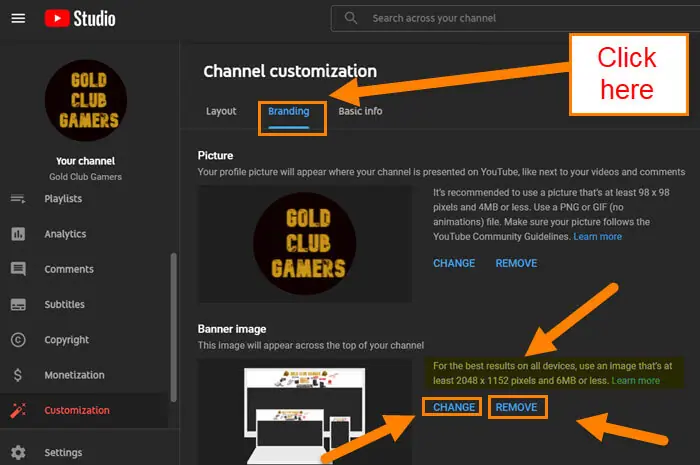Click the Copyright circle icon
700x465 pixels.
point(18,340)
